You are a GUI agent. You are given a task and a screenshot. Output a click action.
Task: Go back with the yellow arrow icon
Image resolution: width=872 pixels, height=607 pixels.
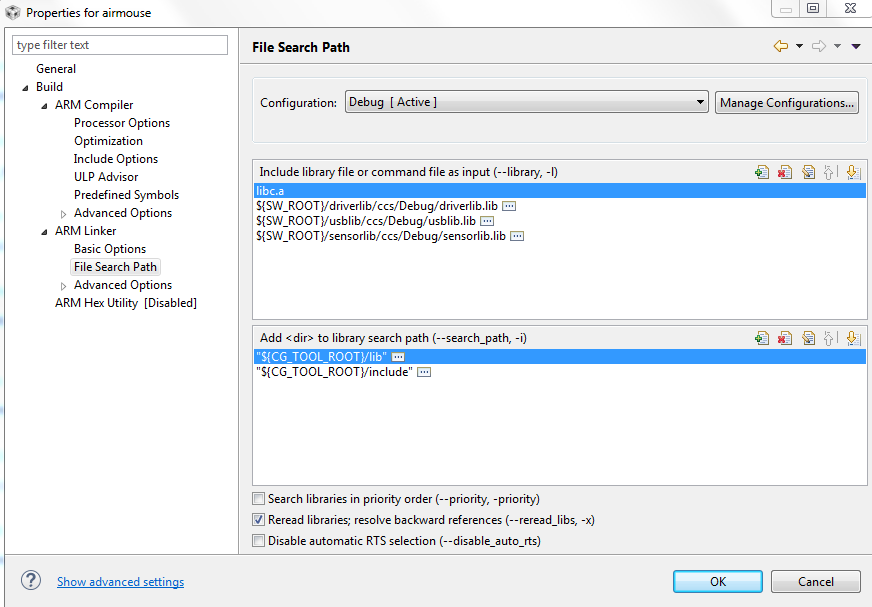click(x=781, y=46)
